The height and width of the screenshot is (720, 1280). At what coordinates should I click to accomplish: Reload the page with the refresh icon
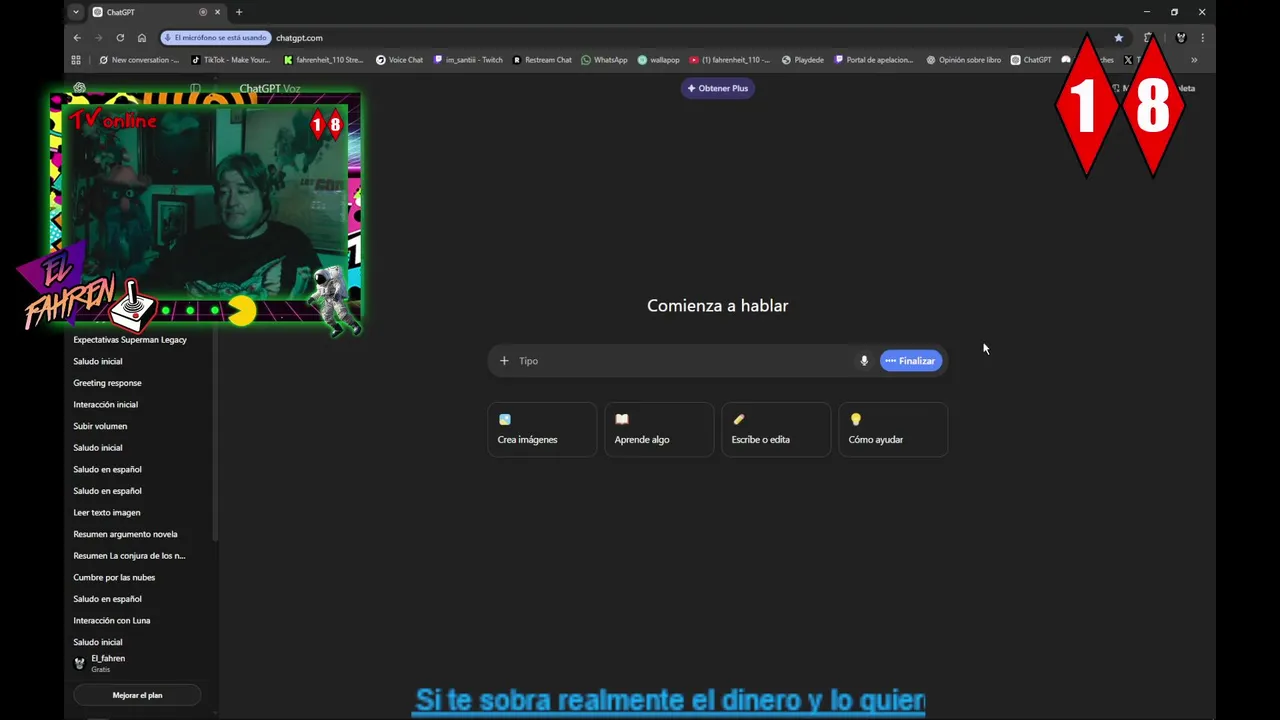pos(120,38)
